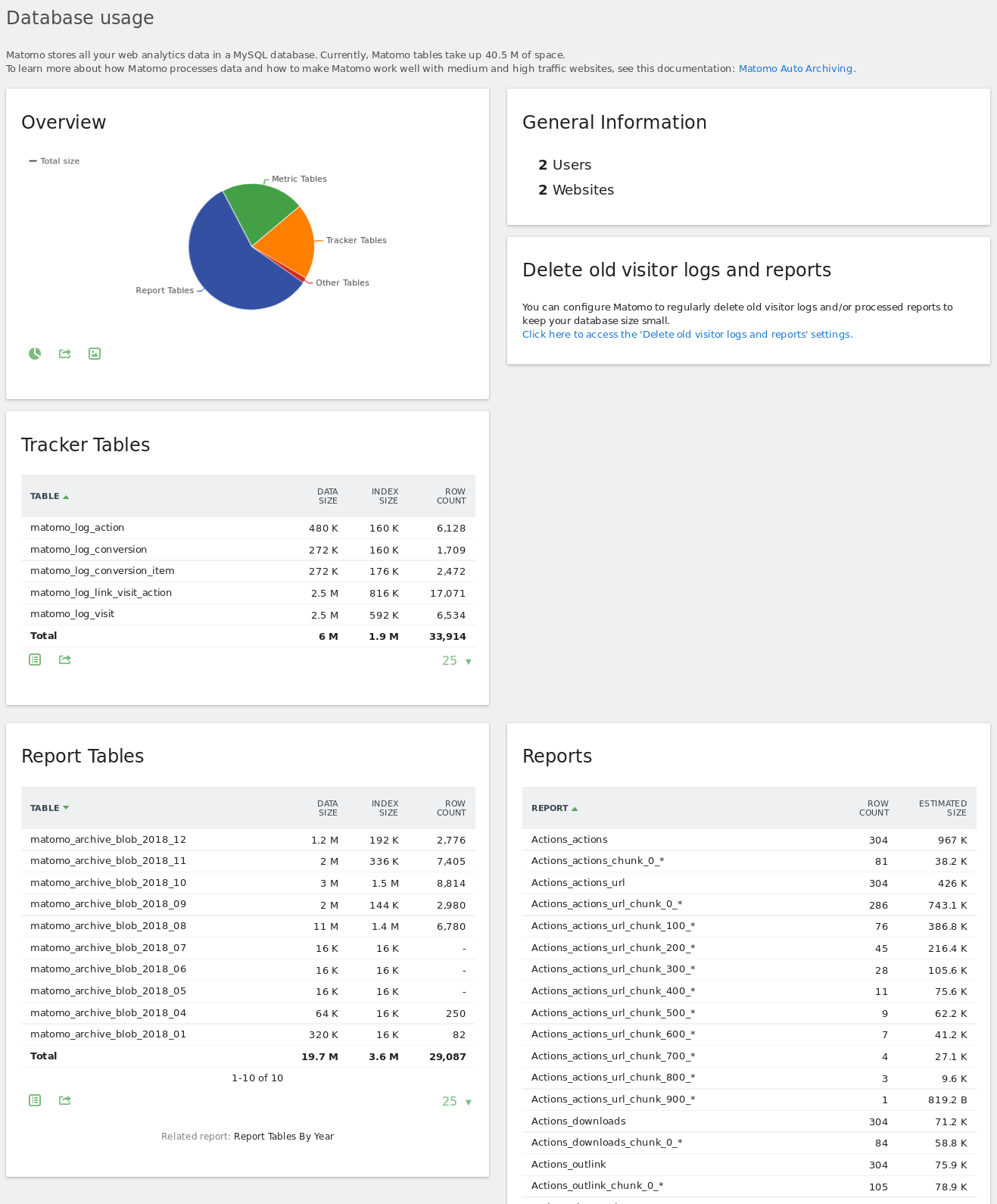Sort Tracker Tables by the TABLE column
997x1204 pixels.
(x=45, y=497)
